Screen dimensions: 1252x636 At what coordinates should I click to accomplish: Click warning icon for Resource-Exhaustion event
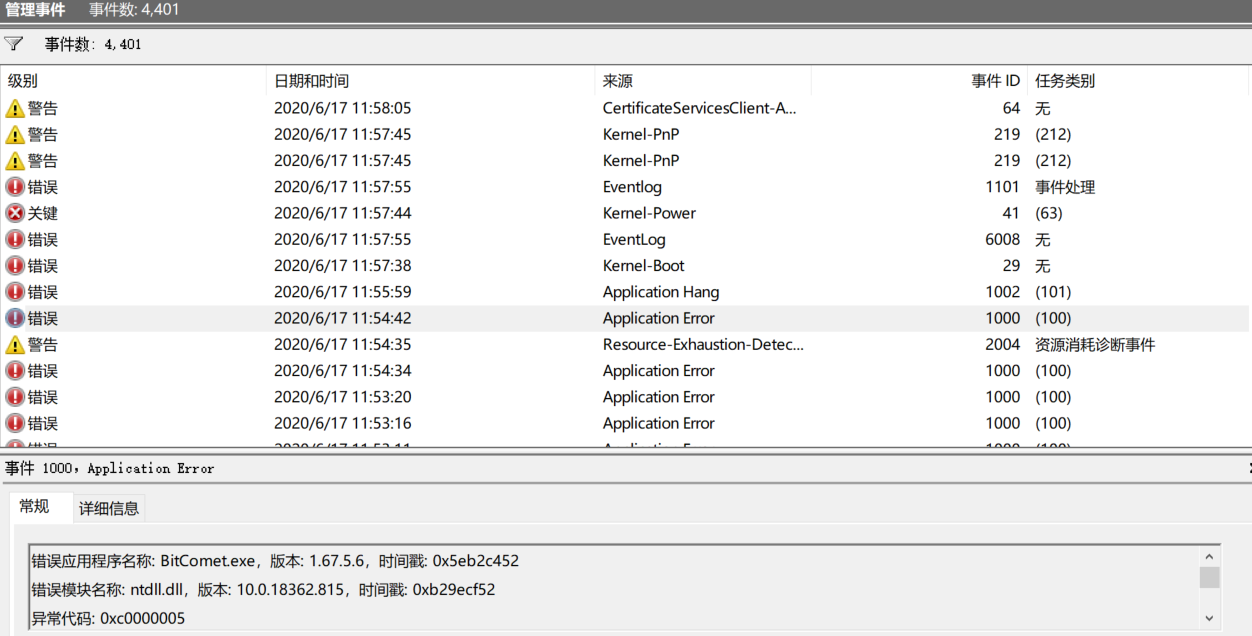15,345
